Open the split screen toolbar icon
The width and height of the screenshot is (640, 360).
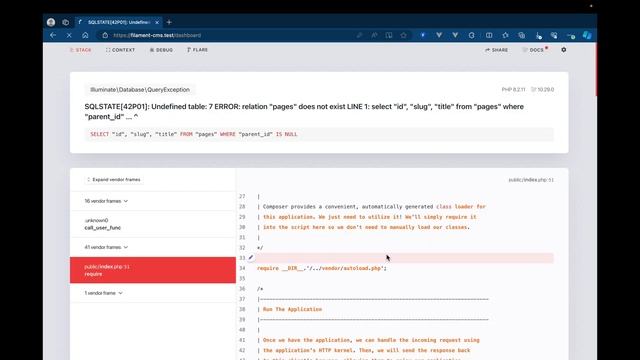[x=489, y=36]
